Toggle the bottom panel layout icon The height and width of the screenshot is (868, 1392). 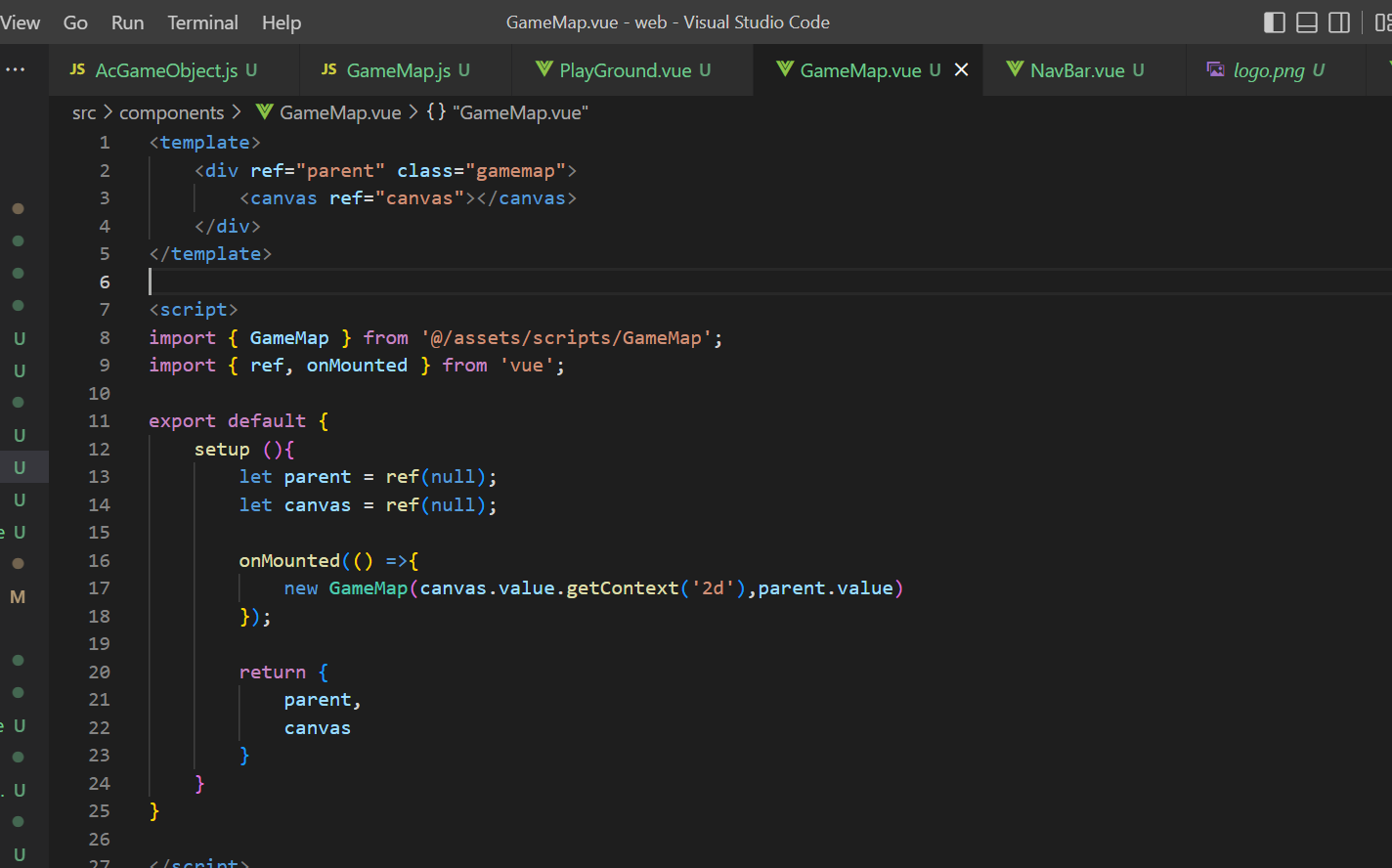tap(1307, 22)
